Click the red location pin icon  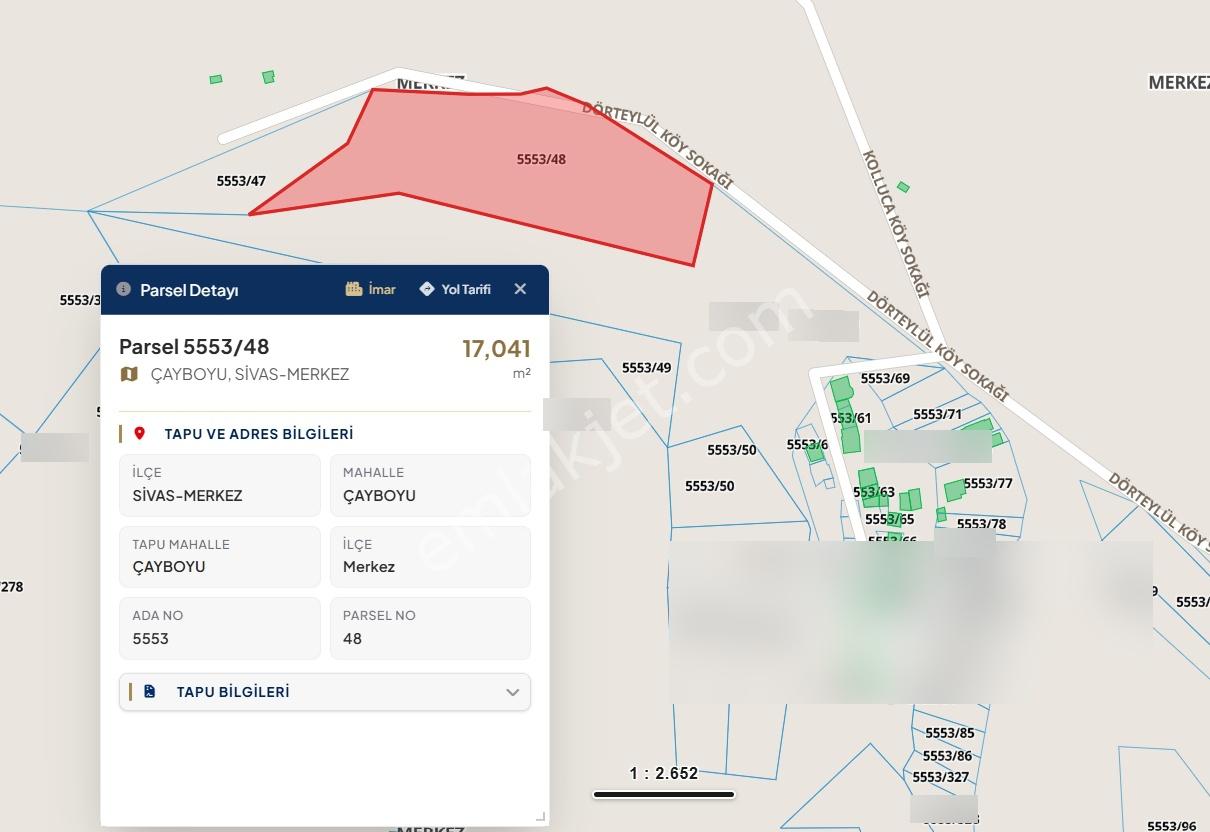click(140, 433)
